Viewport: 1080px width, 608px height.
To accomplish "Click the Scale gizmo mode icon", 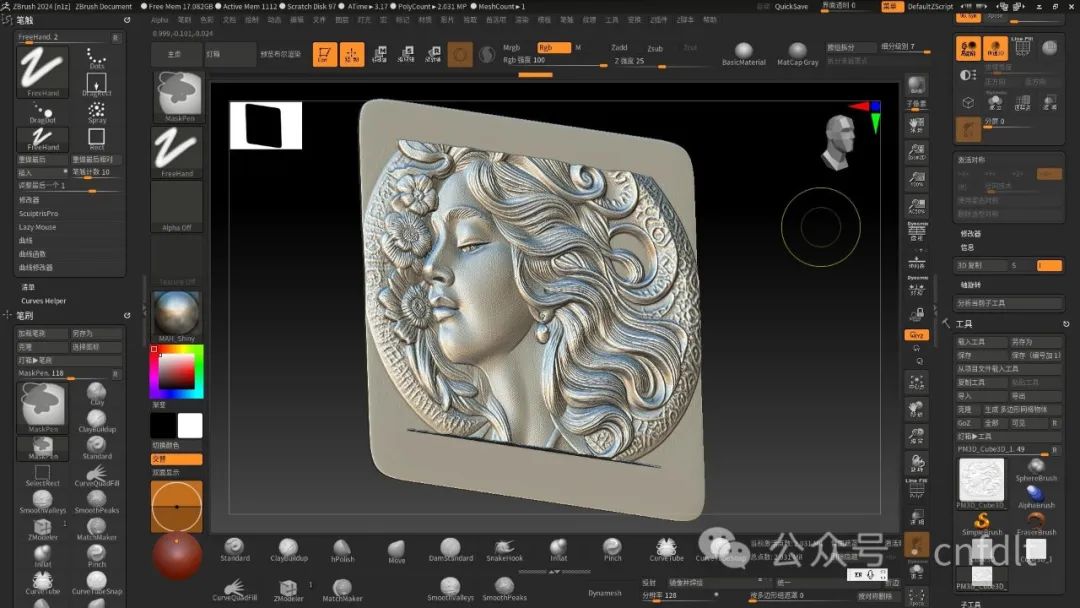I will point(406,54).
